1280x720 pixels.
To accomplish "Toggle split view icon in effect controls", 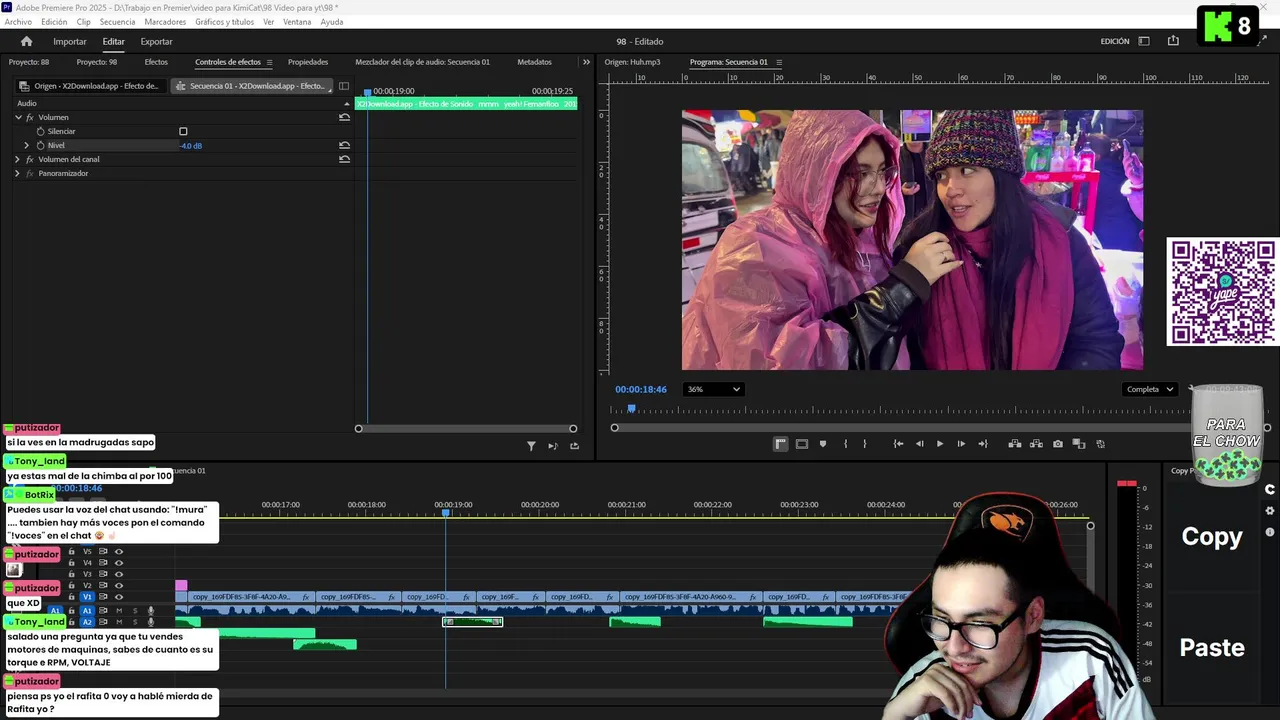I will (344, 86).
